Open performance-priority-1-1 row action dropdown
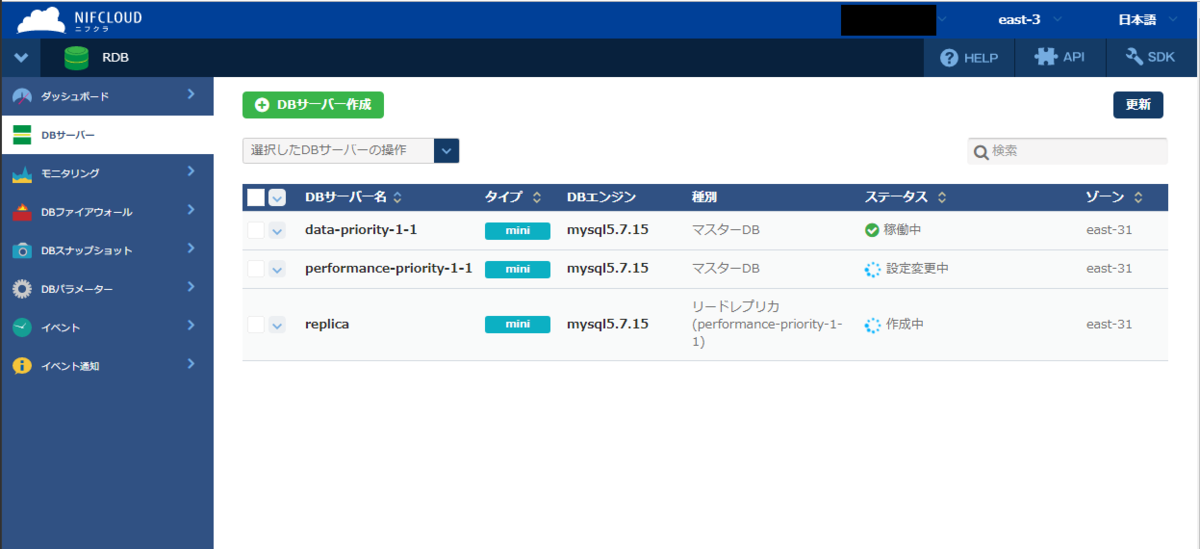The height and width of the screenshot is (549, 1200). (277, 269)
